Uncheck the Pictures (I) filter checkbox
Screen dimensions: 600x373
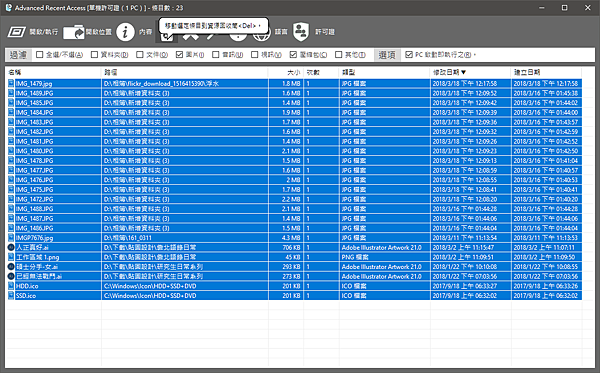(179, 55)
